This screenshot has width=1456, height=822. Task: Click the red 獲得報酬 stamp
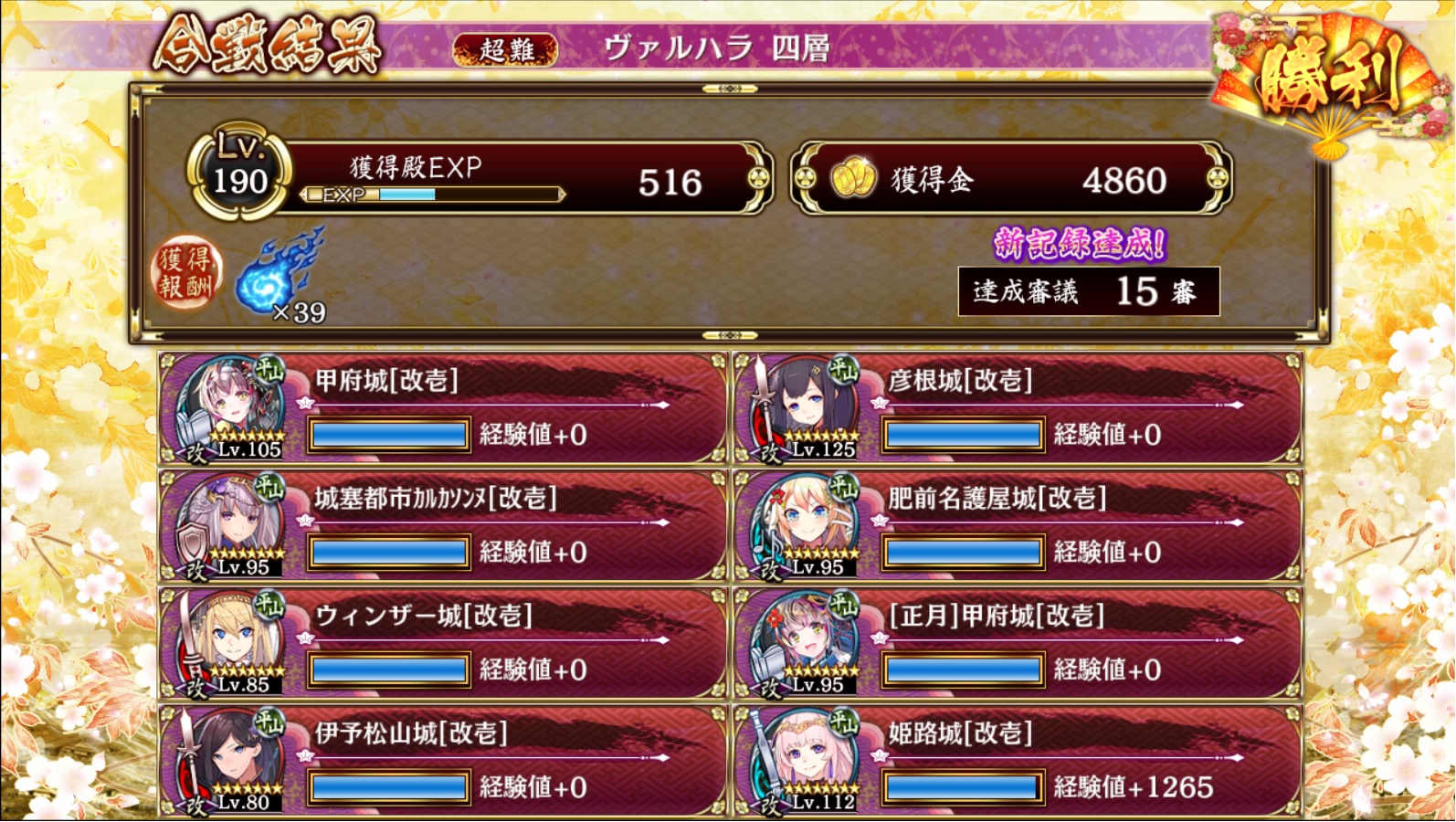pos(186,272)
